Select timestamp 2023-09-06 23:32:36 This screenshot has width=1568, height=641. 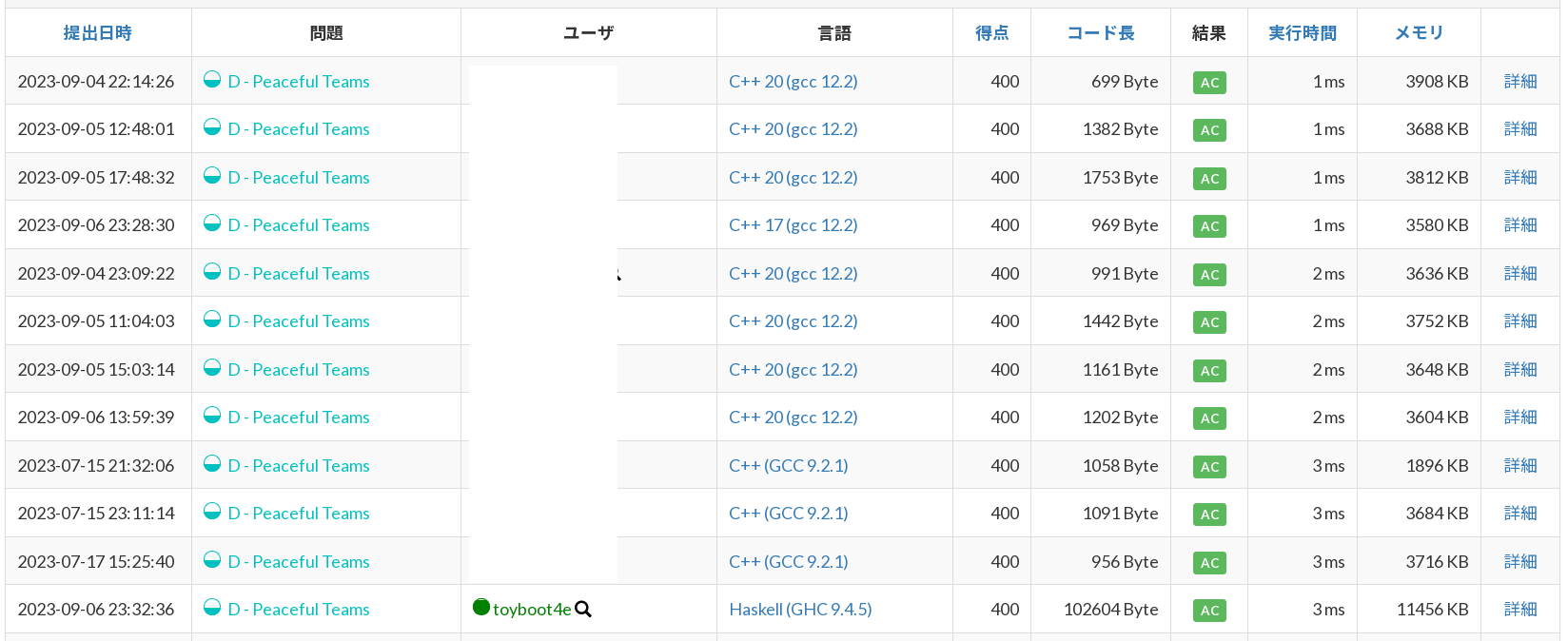(96, 610)
